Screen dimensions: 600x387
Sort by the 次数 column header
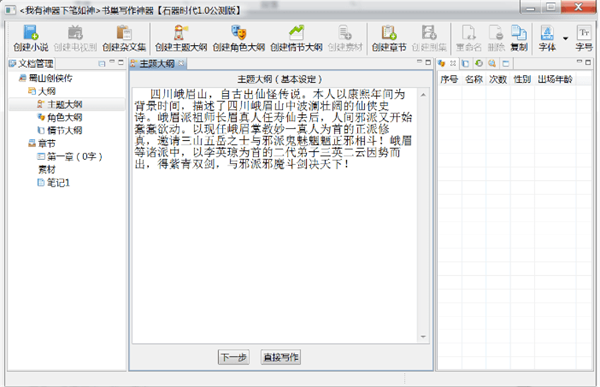point(498,79)
